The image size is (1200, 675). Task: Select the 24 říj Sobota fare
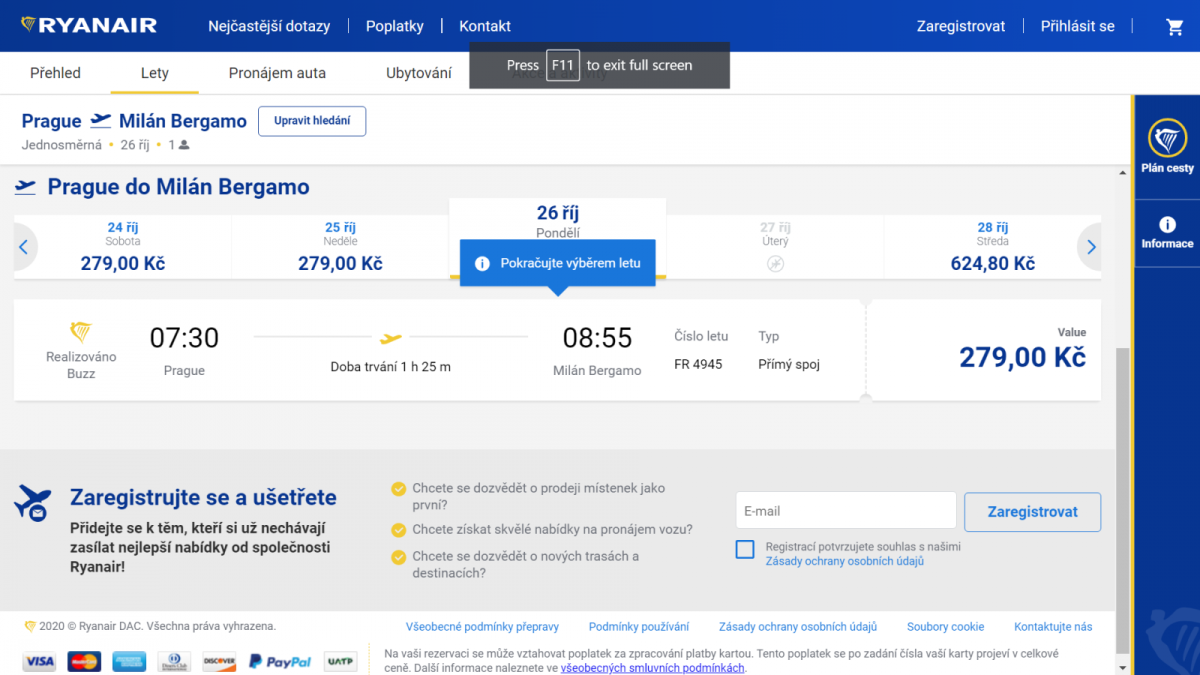[x=123, y=247]
